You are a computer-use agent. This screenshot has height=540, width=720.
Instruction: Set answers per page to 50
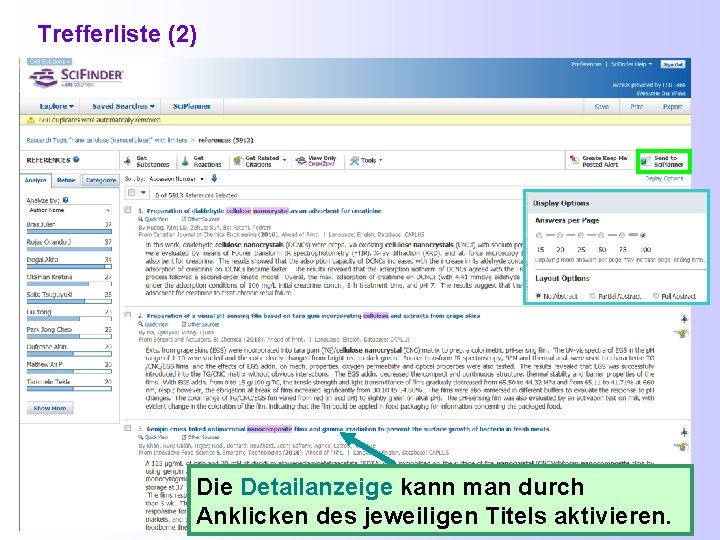pyautogui.click(x=601, y=235)
